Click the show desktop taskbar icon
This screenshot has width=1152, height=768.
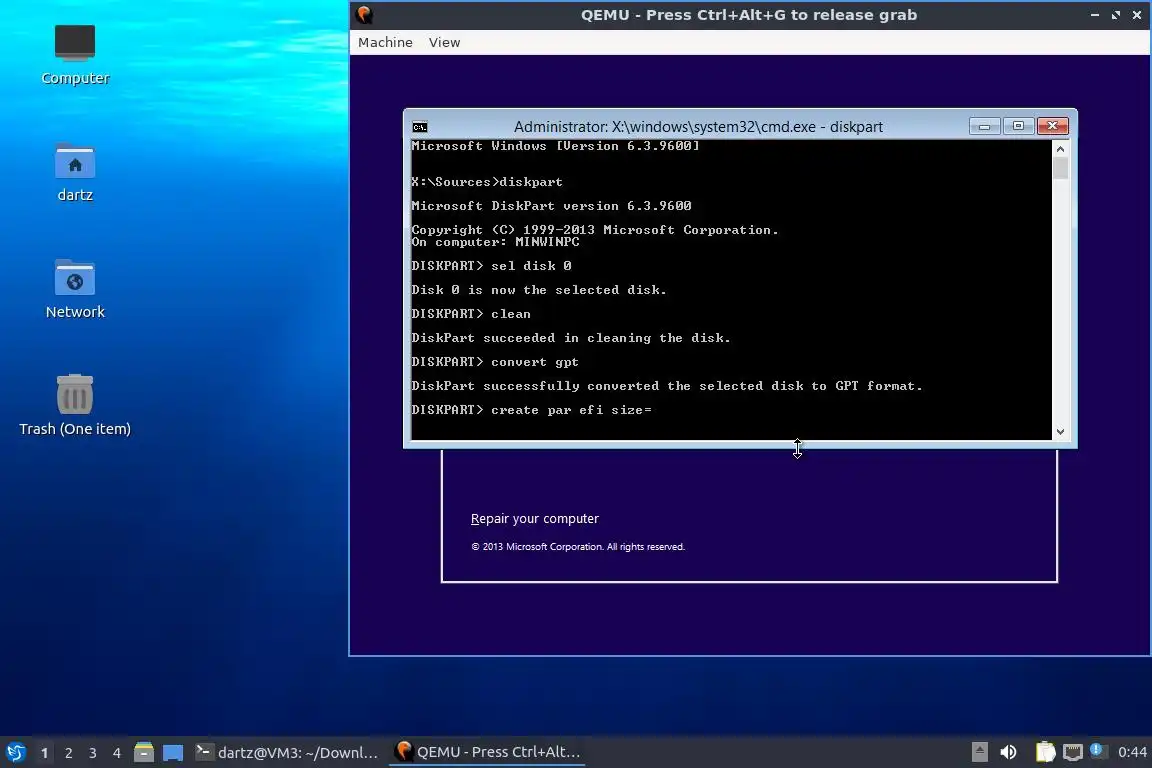pyautogui.click(x=173, y=753)
